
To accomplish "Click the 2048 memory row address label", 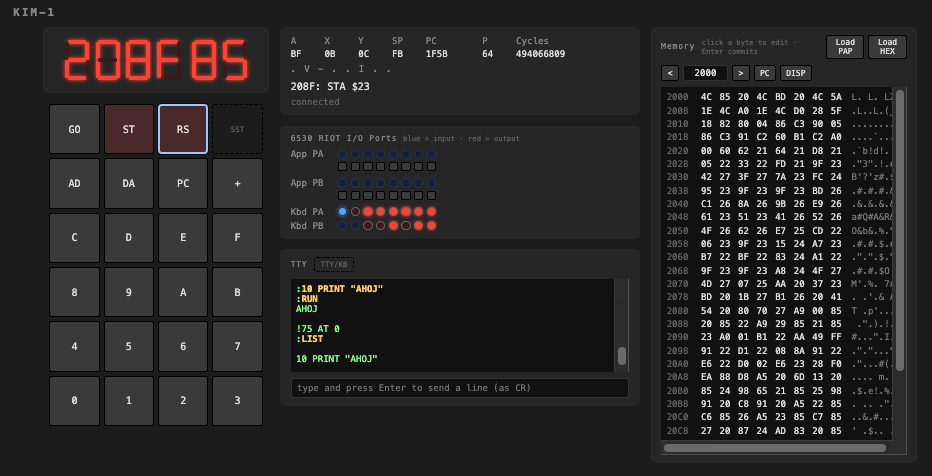I will (x=677, y=217).
